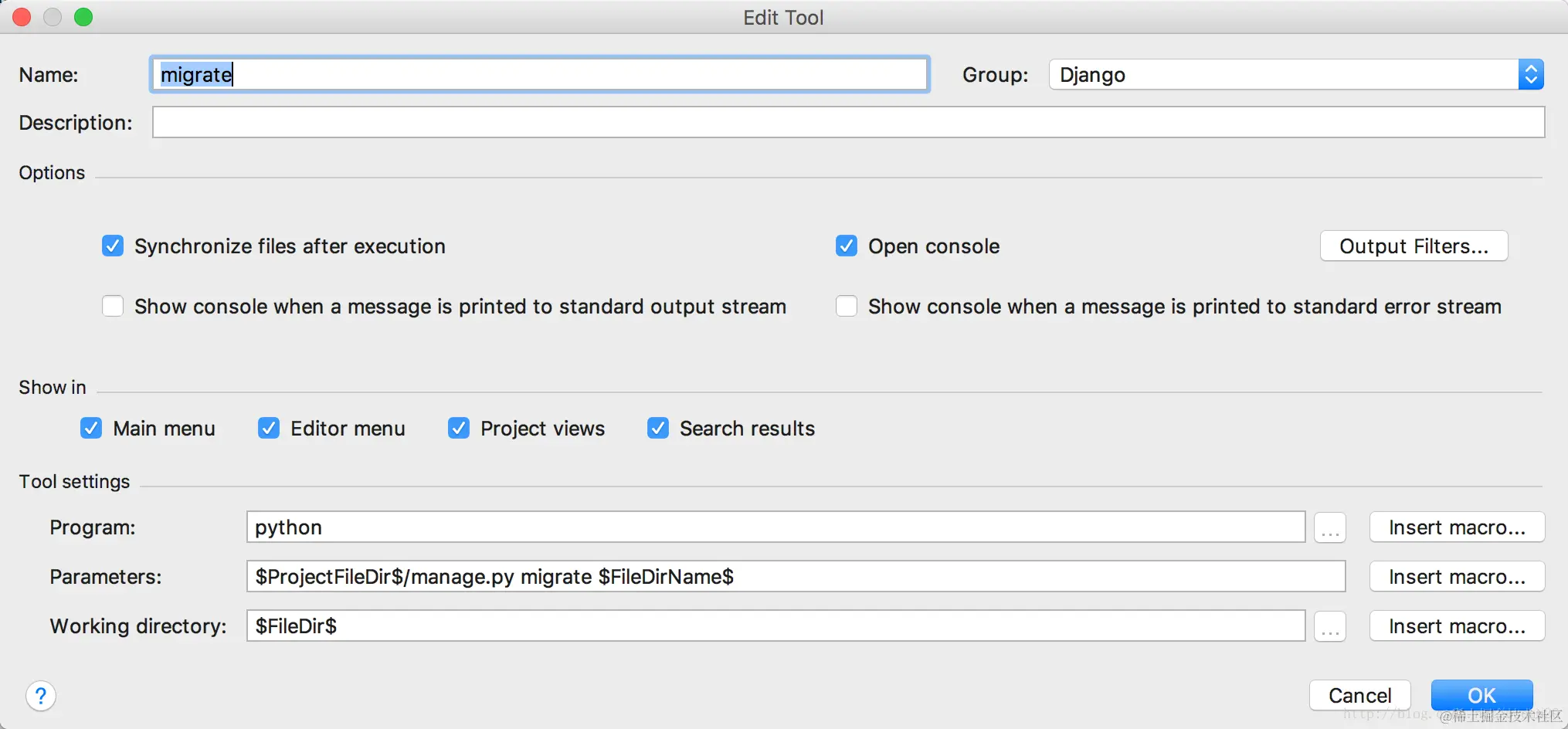Screen dimensions: 1568x729
Task: Insert macro for the Program field
Action: tap(1457, 527)
